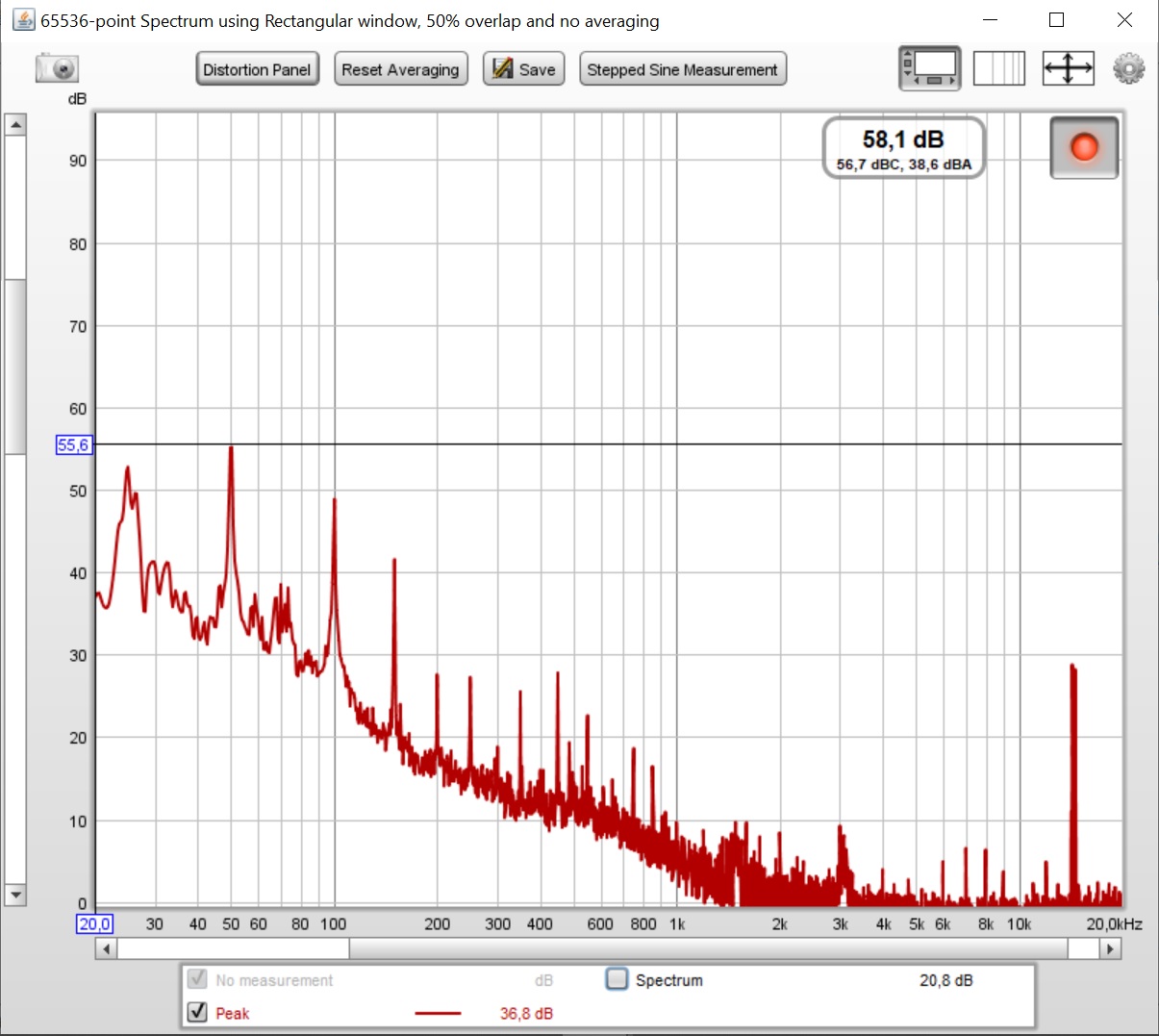Screen dimensions: 1159x1036
Task: Click the graph limits arrows icon
Action: (1068, 69)
